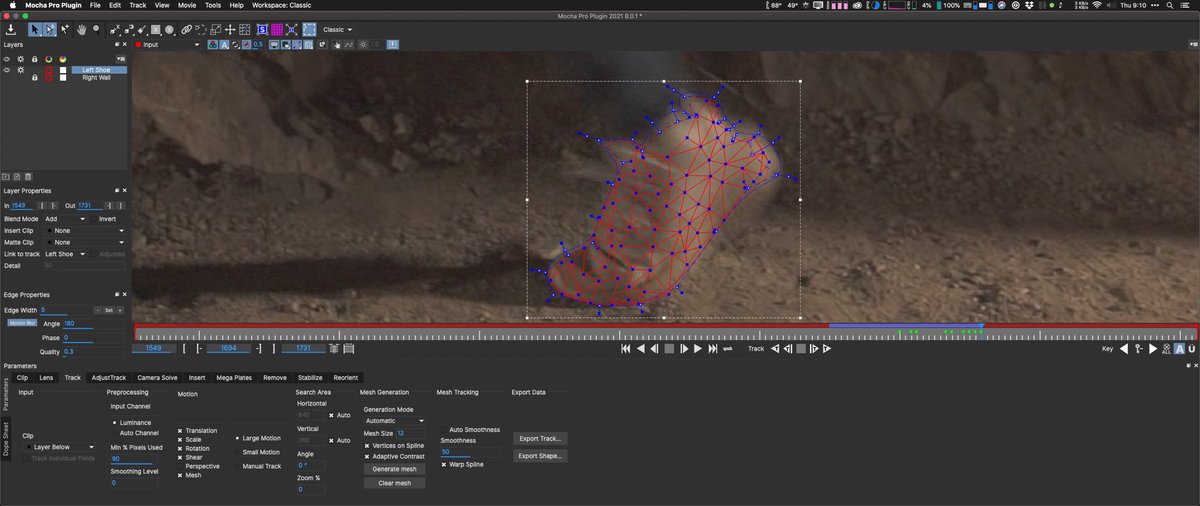
Task: Toggle the Warp Spline checkbox
Action: 444,464
